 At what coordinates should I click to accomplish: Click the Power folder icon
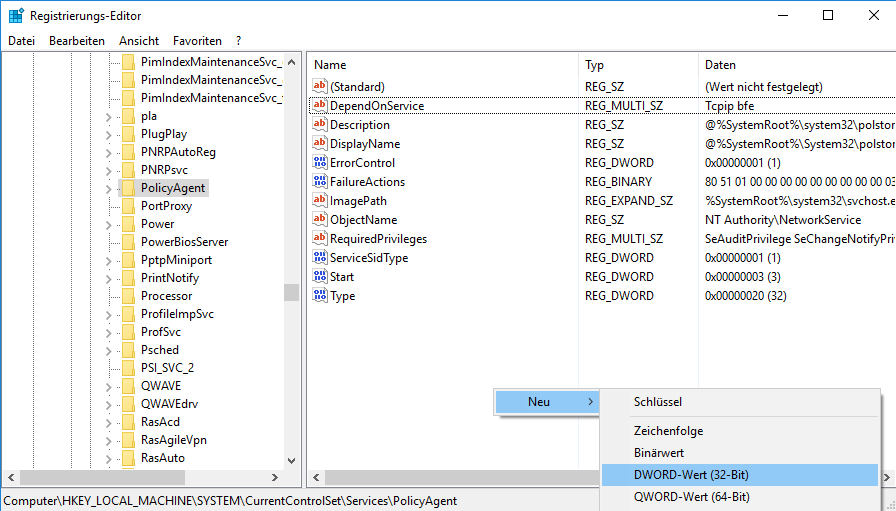click(129, 223)
